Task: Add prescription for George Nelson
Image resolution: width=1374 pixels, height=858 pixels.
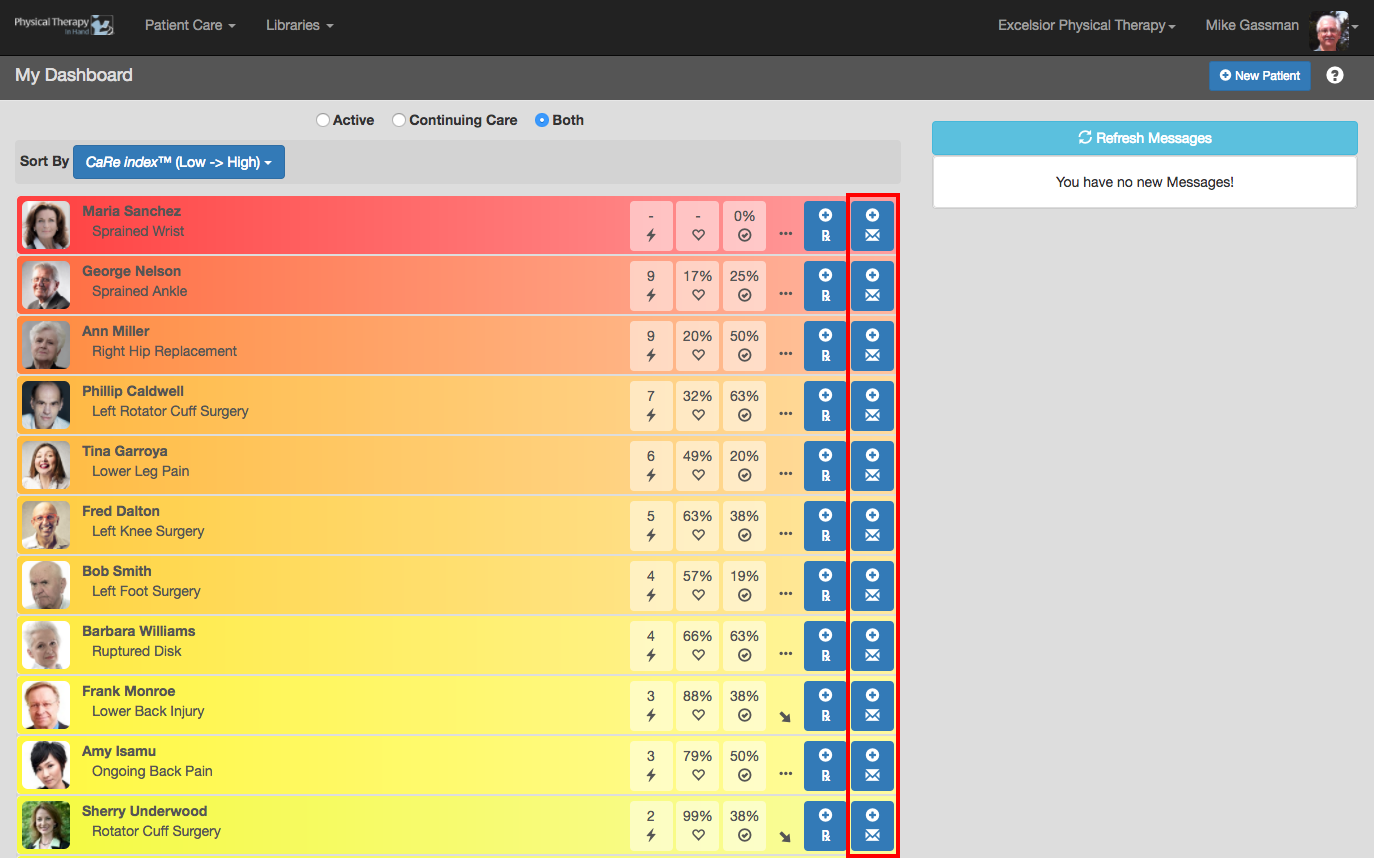Action: 825,285
